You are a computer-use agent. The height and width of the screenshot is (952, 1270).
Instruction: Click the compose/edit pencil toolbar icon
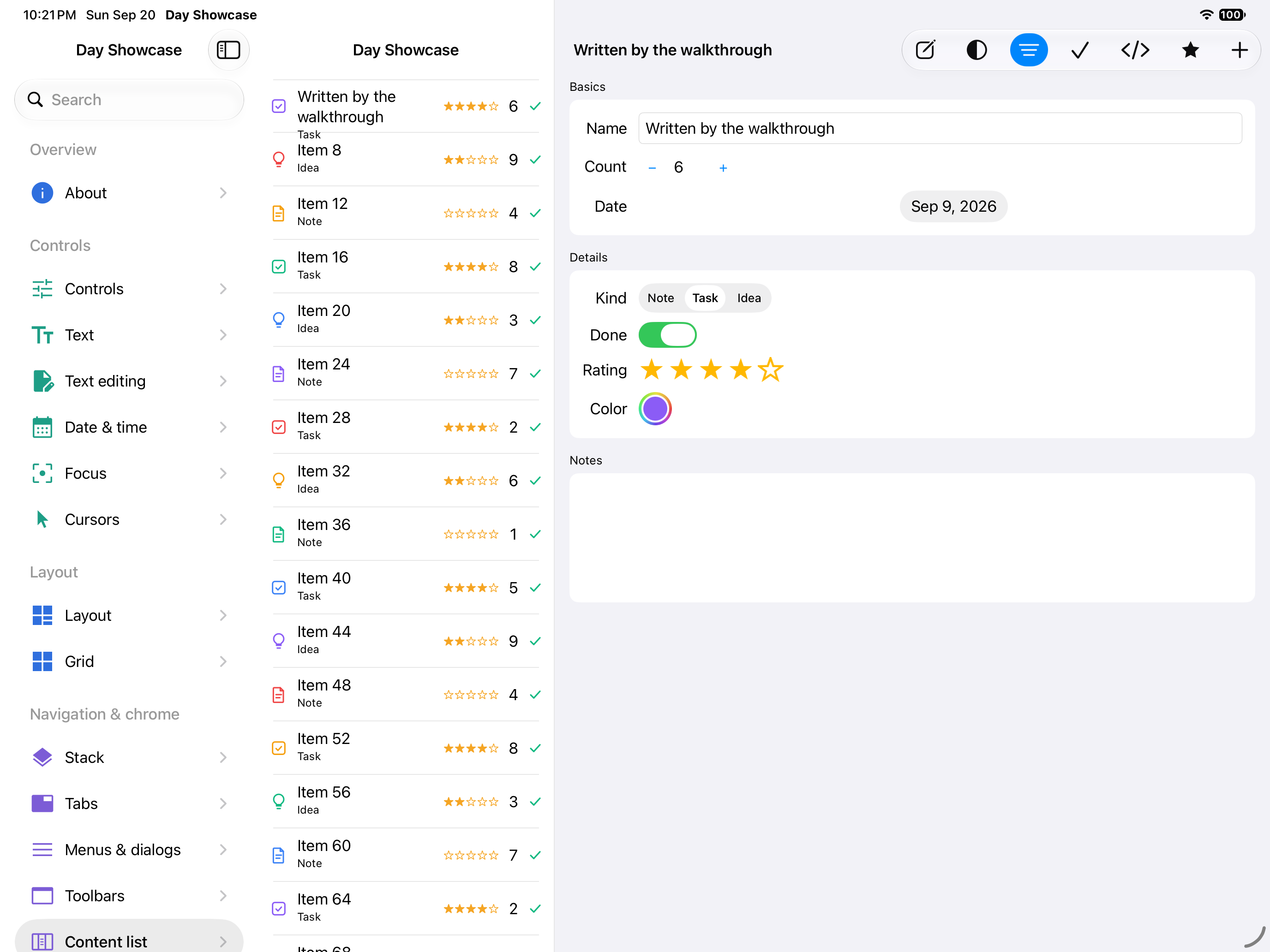(925, 50)
